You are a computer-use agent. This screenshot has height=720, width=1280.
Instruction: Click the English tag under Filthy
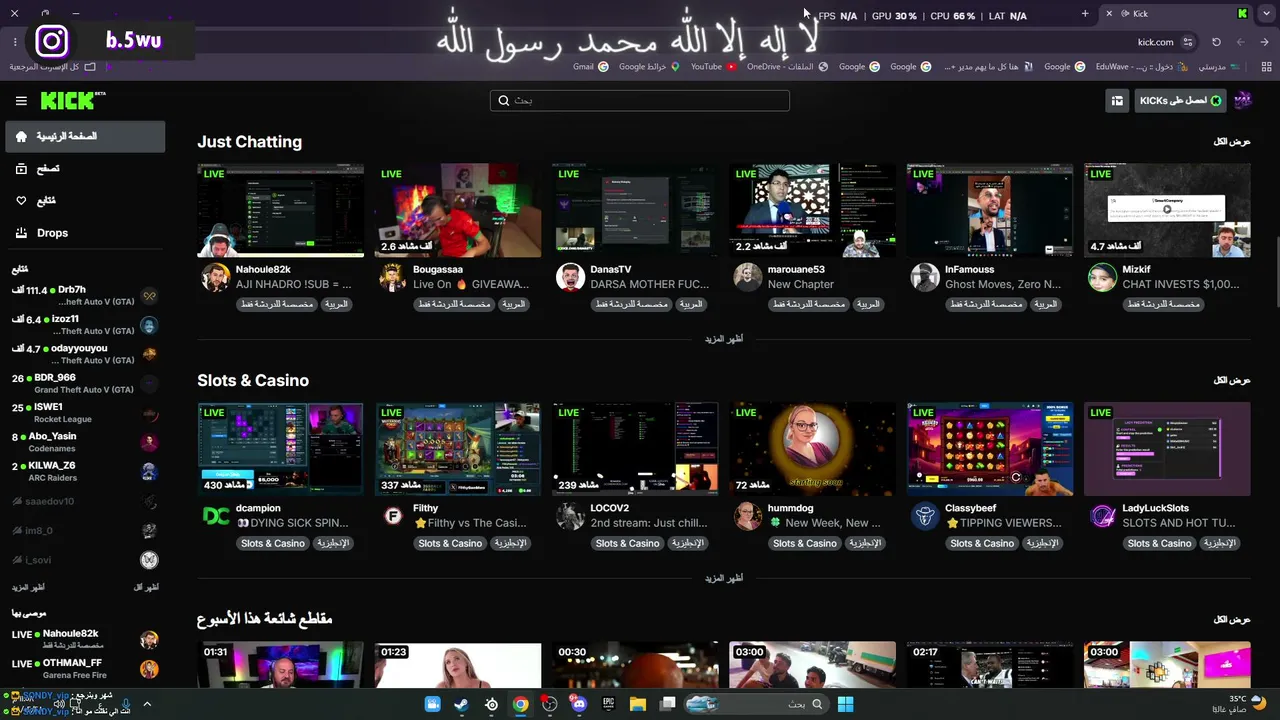511,543
